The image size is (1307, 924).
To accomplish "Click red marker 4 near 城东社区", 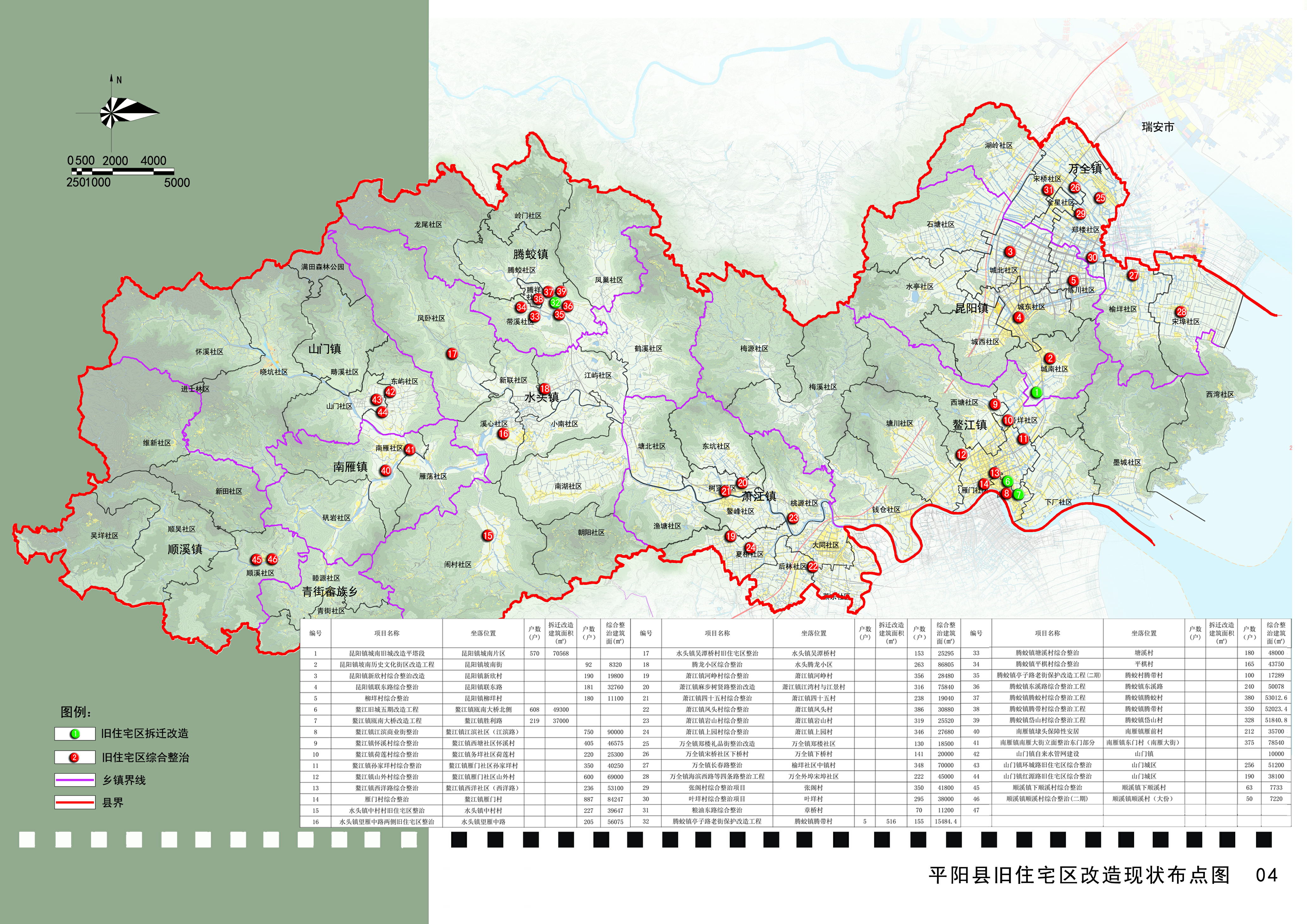I will pyautogui.click(x=1019, y=318).
